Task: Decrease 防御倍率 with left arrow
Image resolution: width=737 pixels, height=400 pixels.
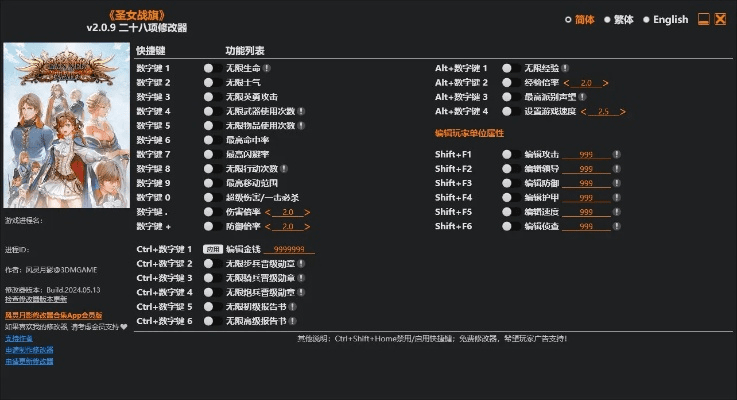Action: 268,227
